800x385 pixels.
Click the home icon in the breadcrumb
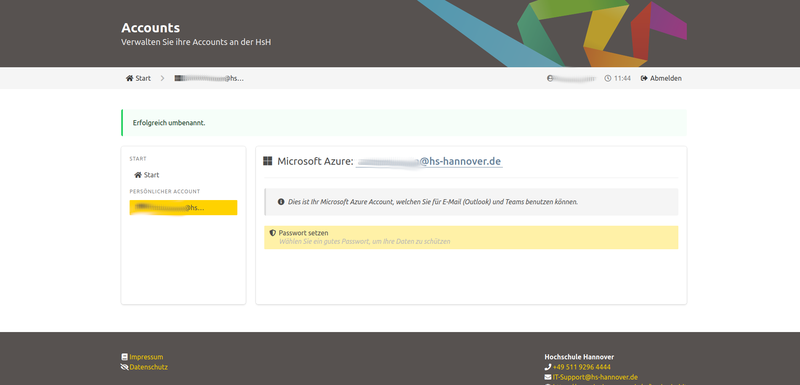(130, 79)
